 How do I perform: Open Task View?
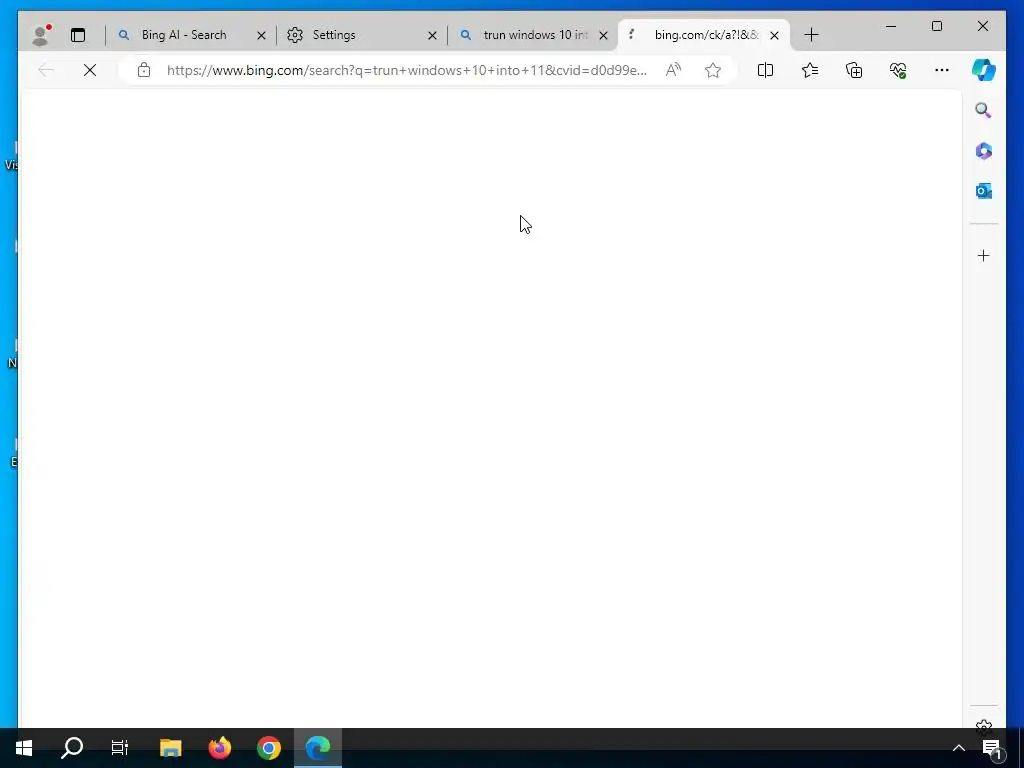(x=120, y=748)
